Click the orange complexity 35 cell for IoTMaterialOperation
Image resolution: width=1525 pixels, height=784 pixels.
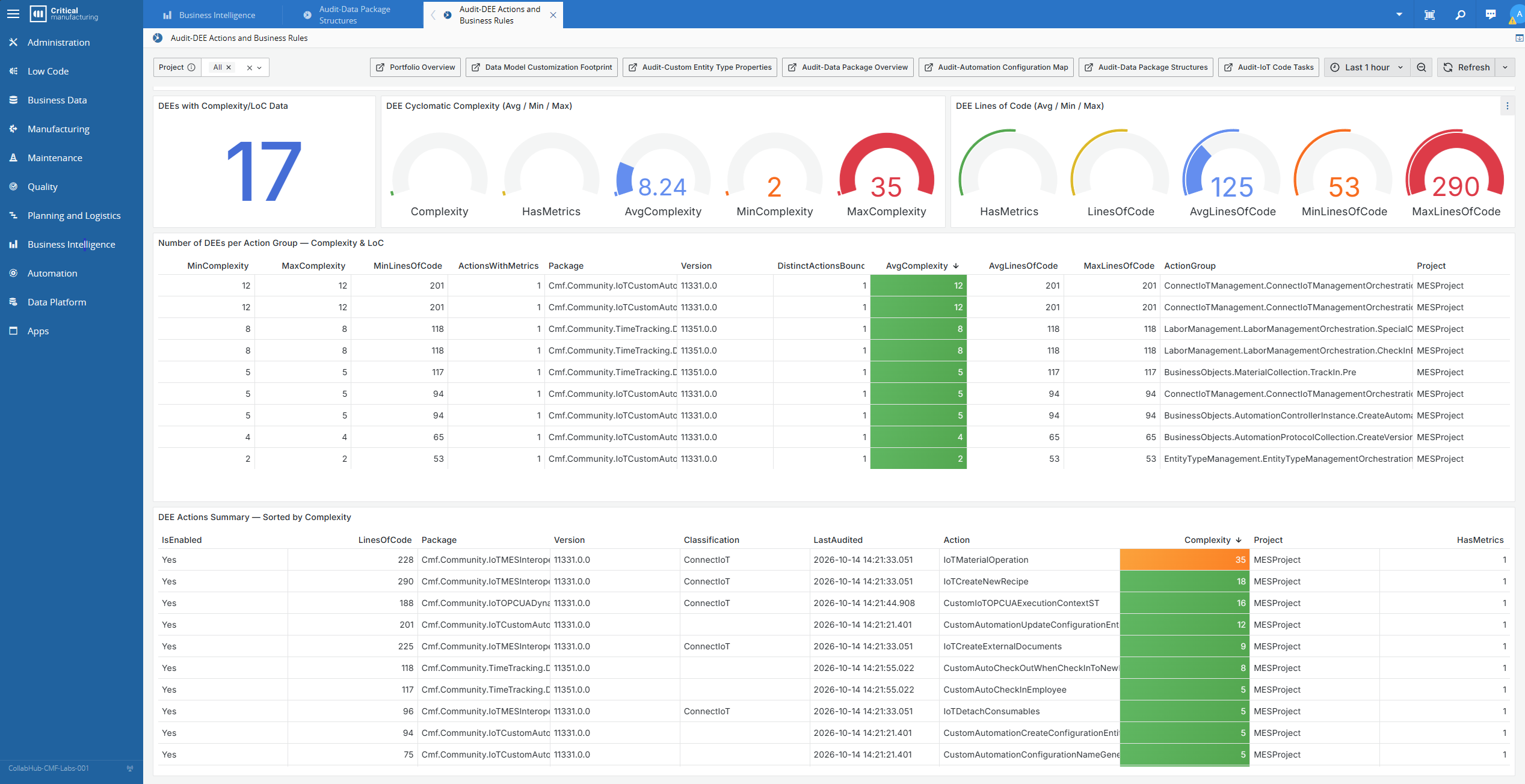(1184, 560)
